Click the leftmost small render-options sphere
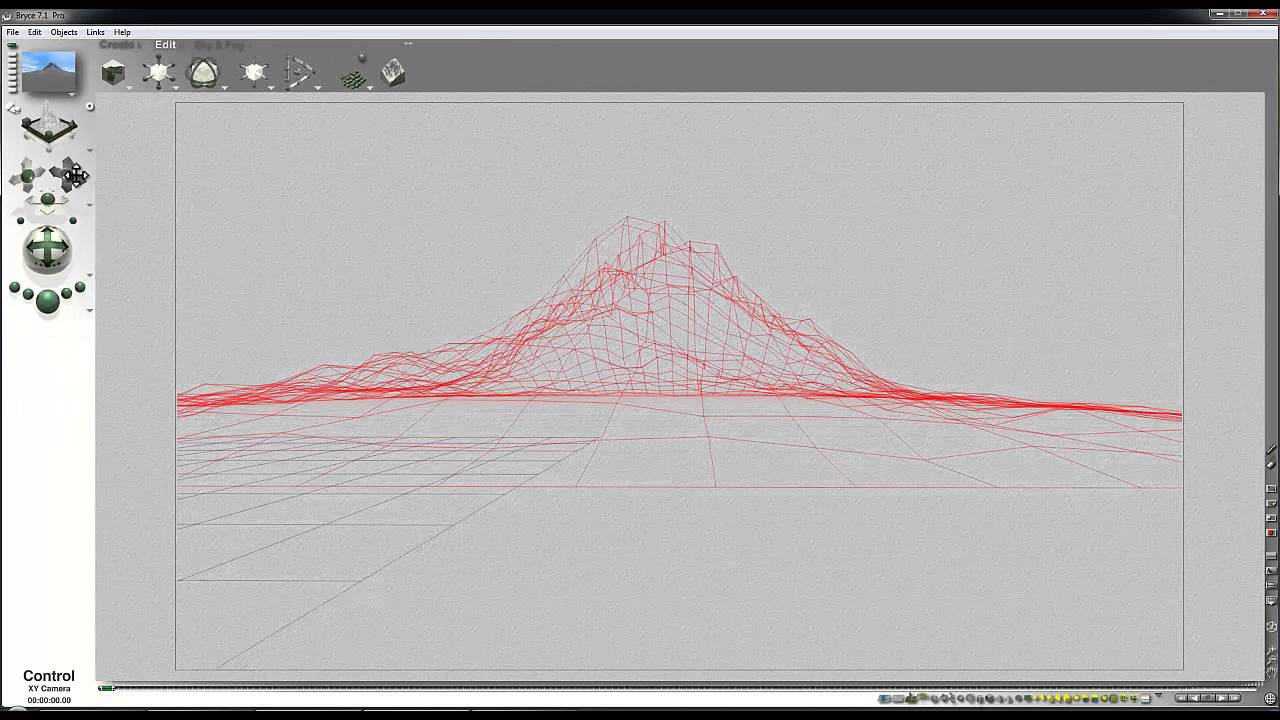1280x720 pixels. 14,287
